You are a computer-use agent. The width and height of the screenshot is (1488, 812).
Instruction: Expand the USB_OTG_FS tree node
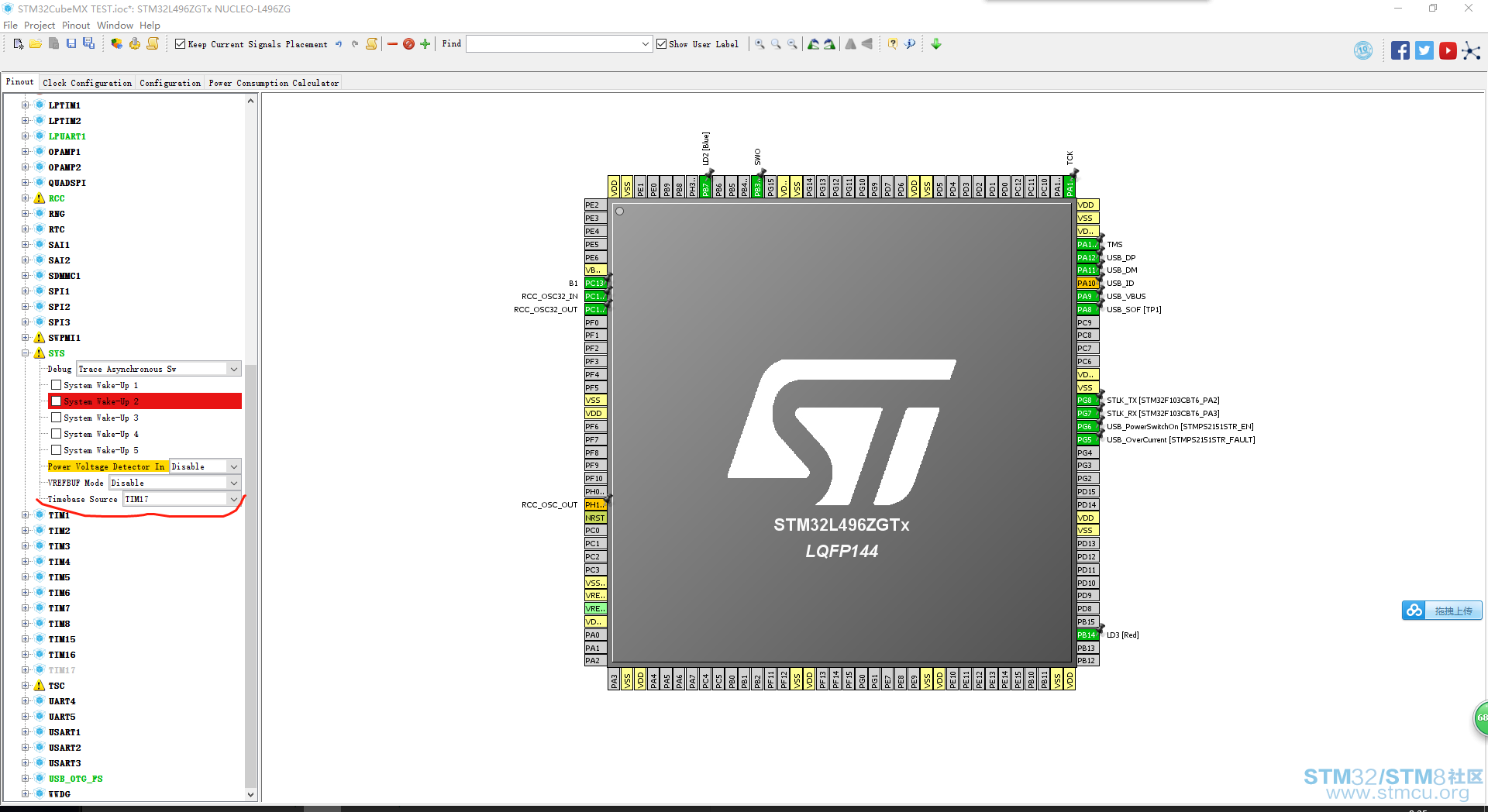26,779
